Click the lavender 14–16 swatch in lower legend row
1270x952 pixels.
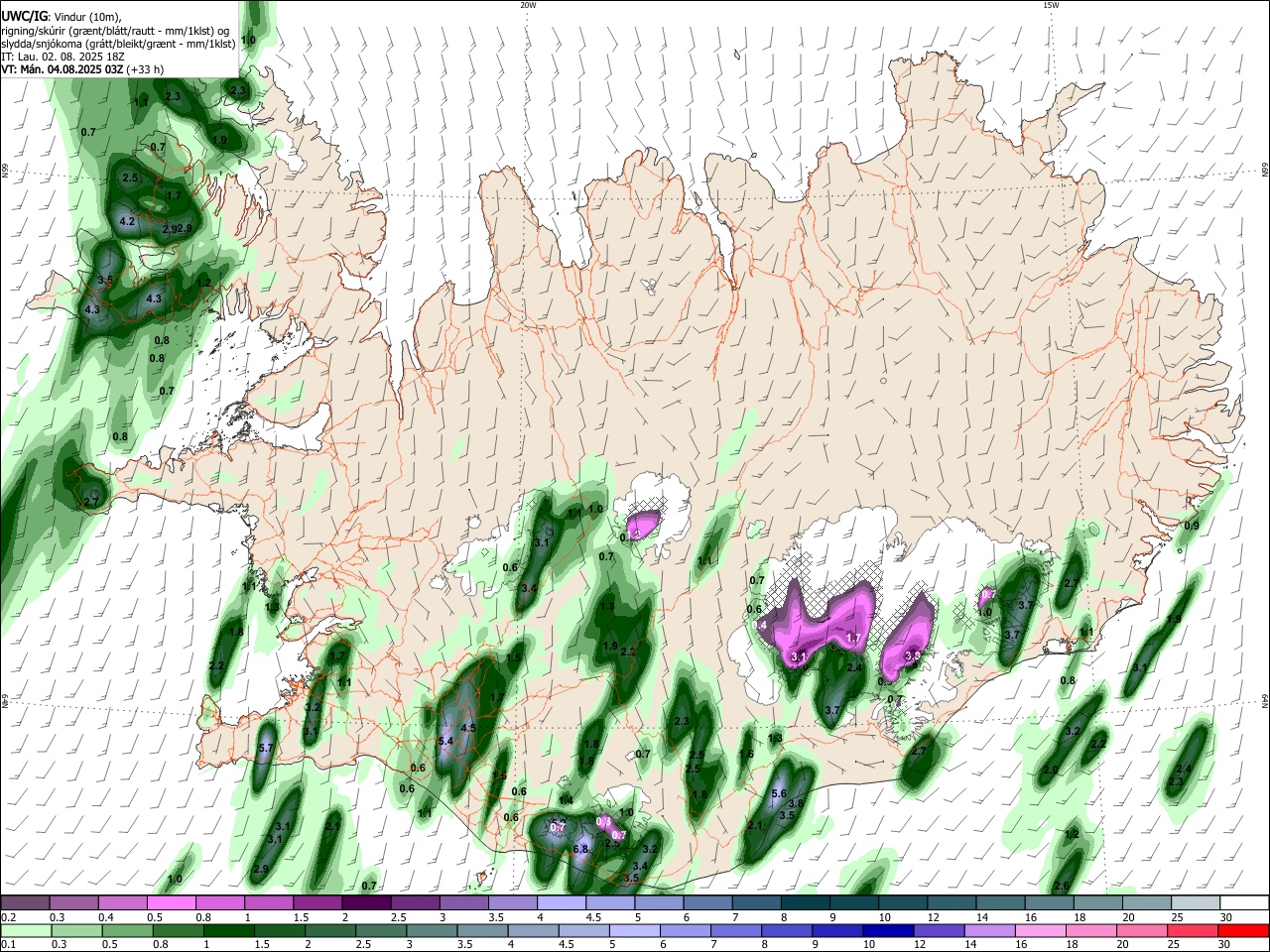(988, 930)
